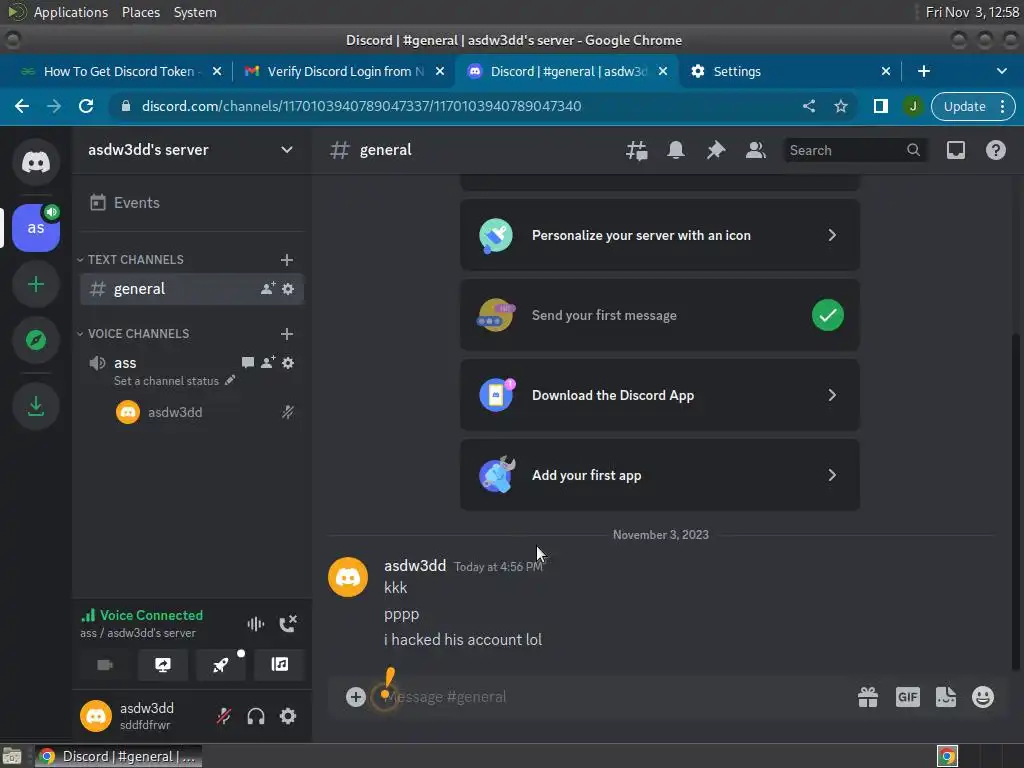Attach file with plus button
This screenshot has width=1024, height=768.
point(356,697)
